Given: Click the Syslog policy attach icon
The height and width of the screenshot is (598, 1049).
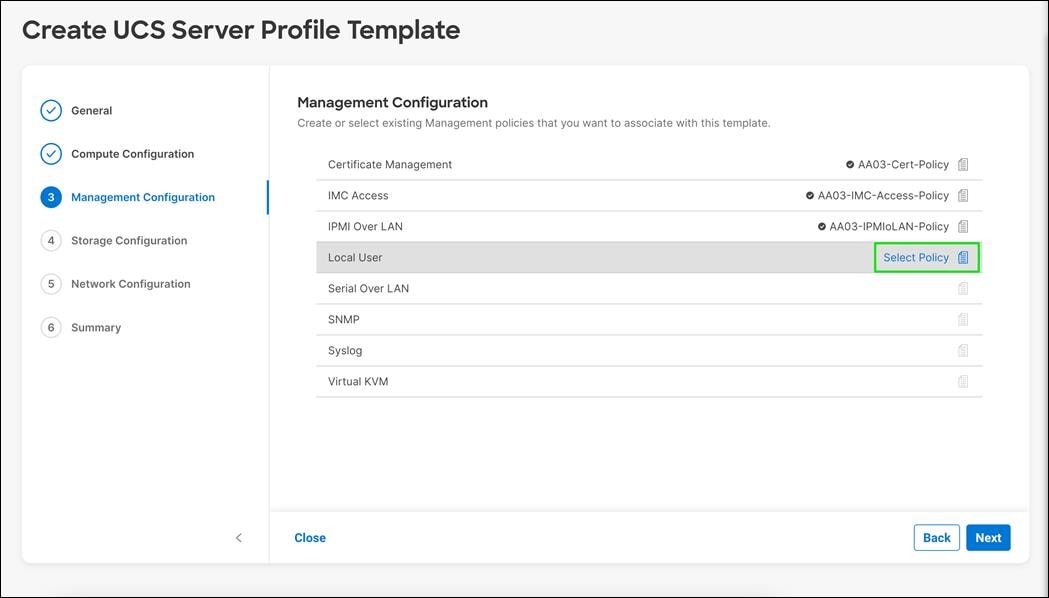Looking at the screenshot, I should click(x=962, y=350).
